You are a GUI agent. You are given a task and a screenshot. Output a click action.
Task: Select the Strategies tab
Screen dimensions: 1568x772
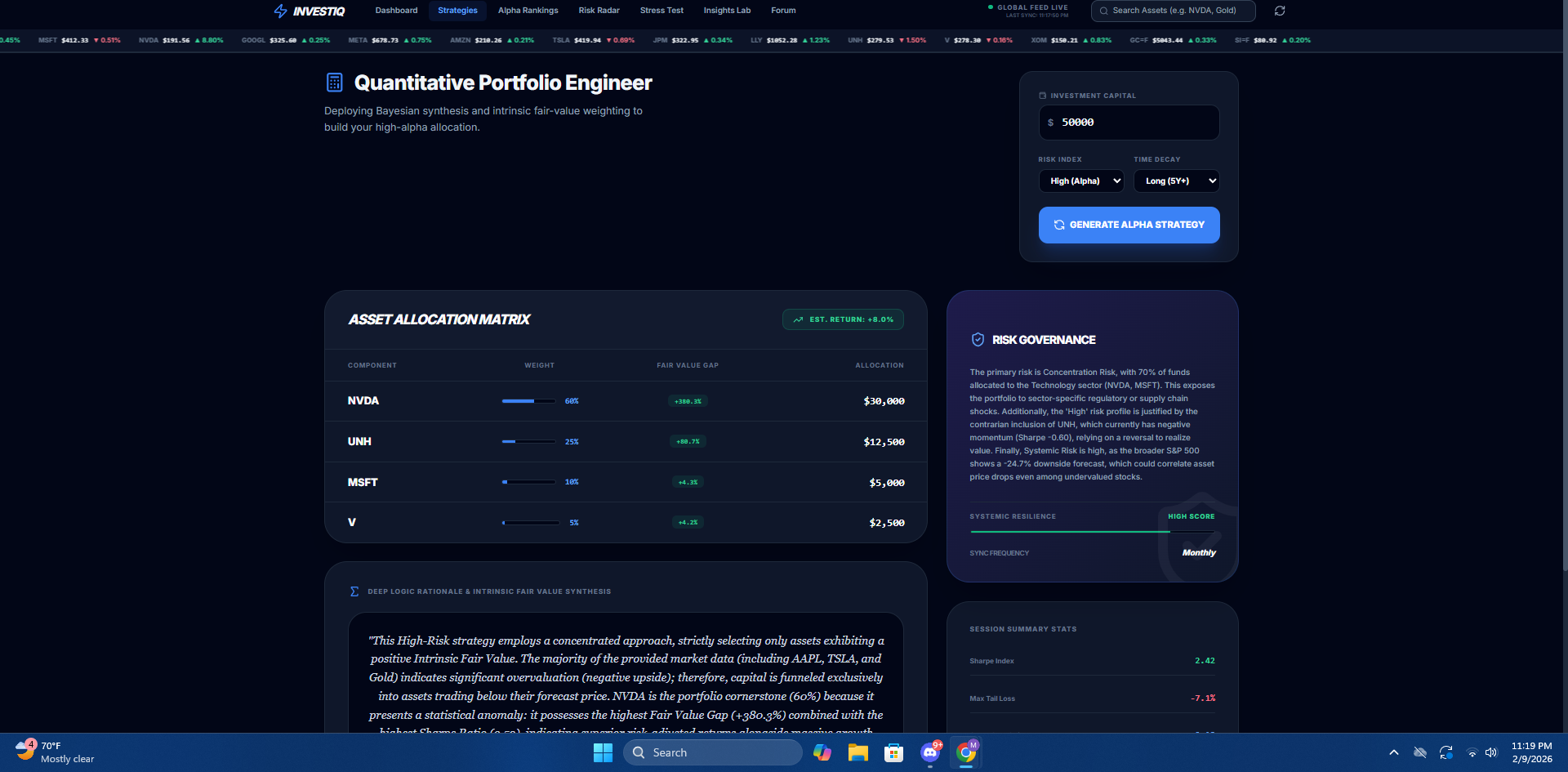coord(457,11)
